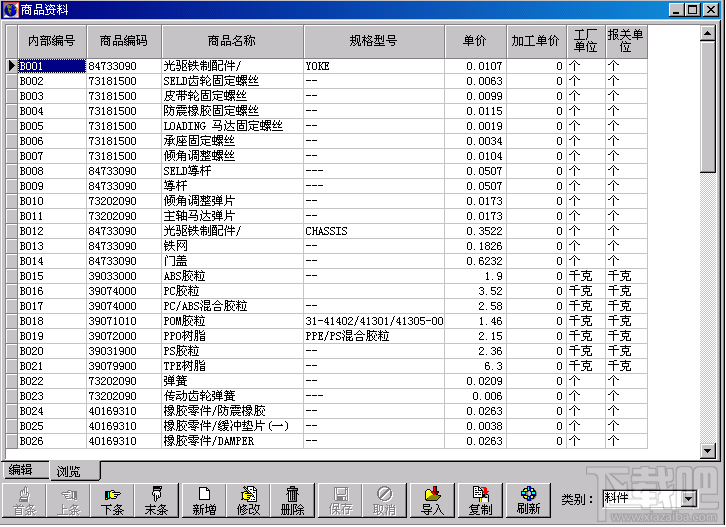Click the 规格型号 column header

(x=374, y=41)
